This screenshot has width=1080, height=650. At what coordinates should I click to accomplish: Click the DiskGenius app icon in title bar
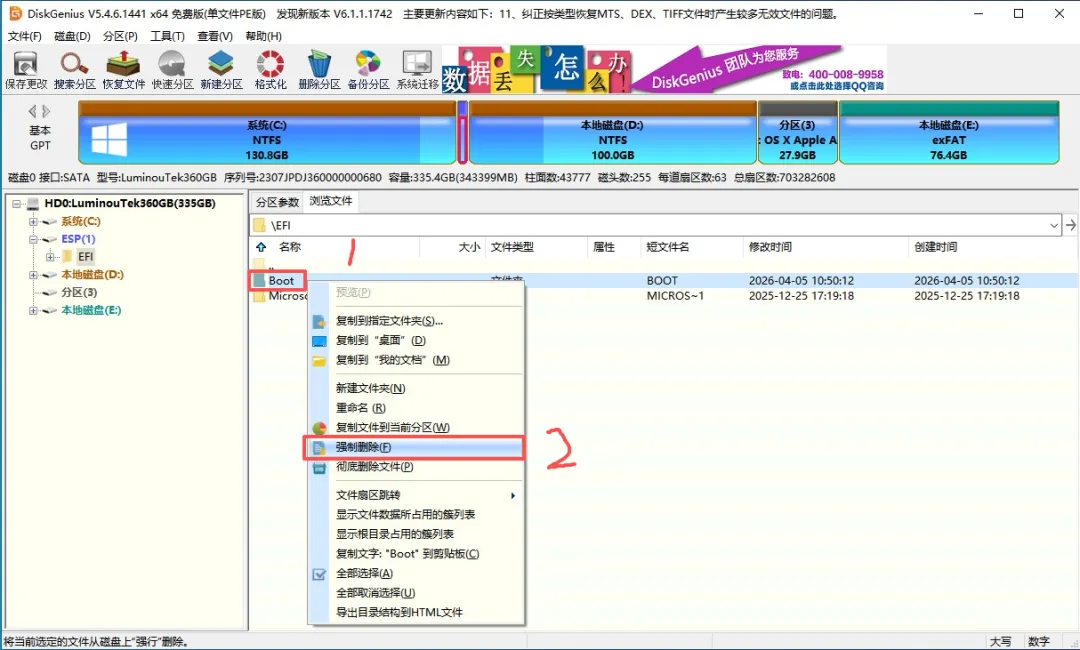(15, 13)
